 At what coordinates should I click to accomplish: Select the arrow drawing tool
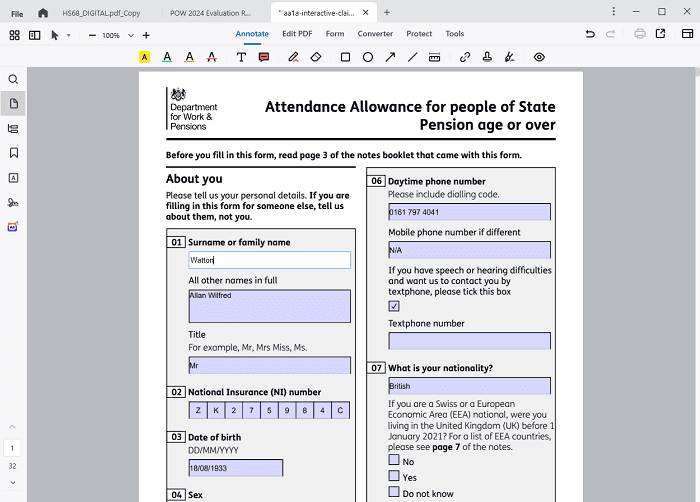(x=390, y=58)
